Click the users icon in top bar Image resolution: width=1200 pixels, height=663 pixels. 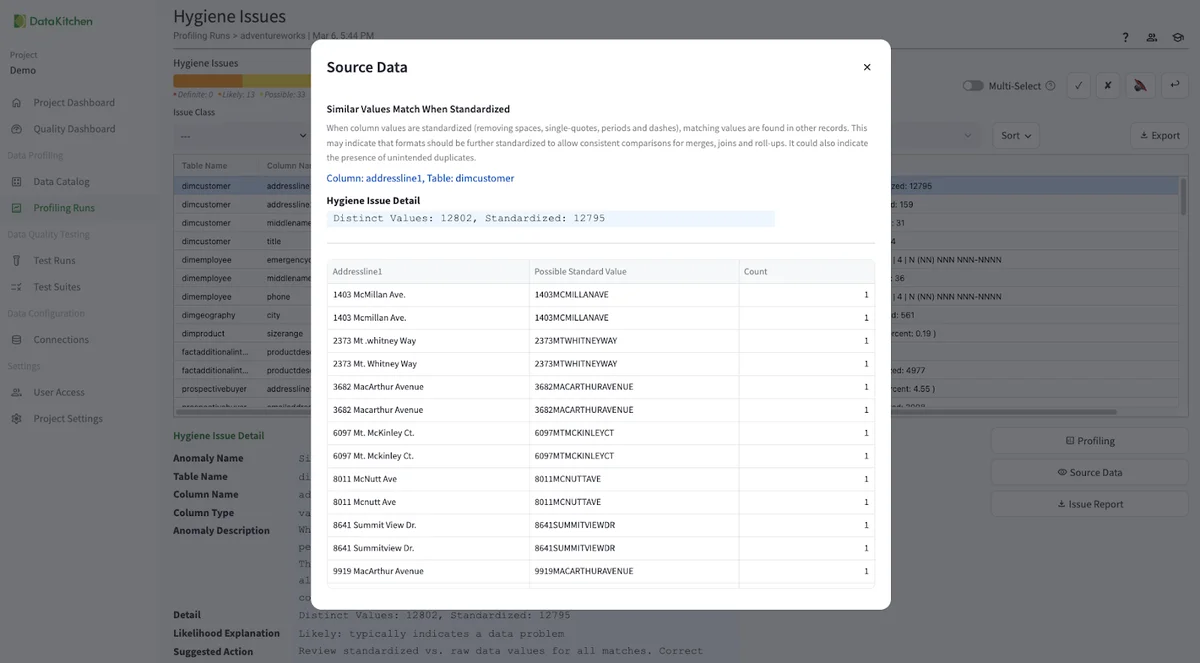click(1152, 38)
